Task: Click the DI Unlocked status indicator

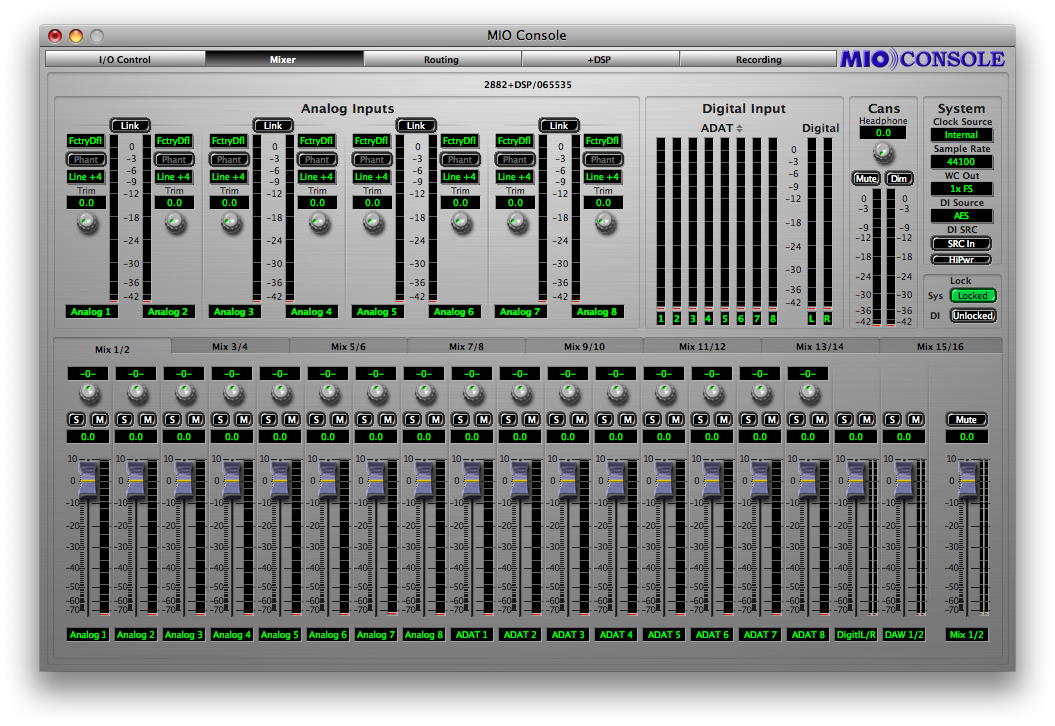Action: coord(973,316)
